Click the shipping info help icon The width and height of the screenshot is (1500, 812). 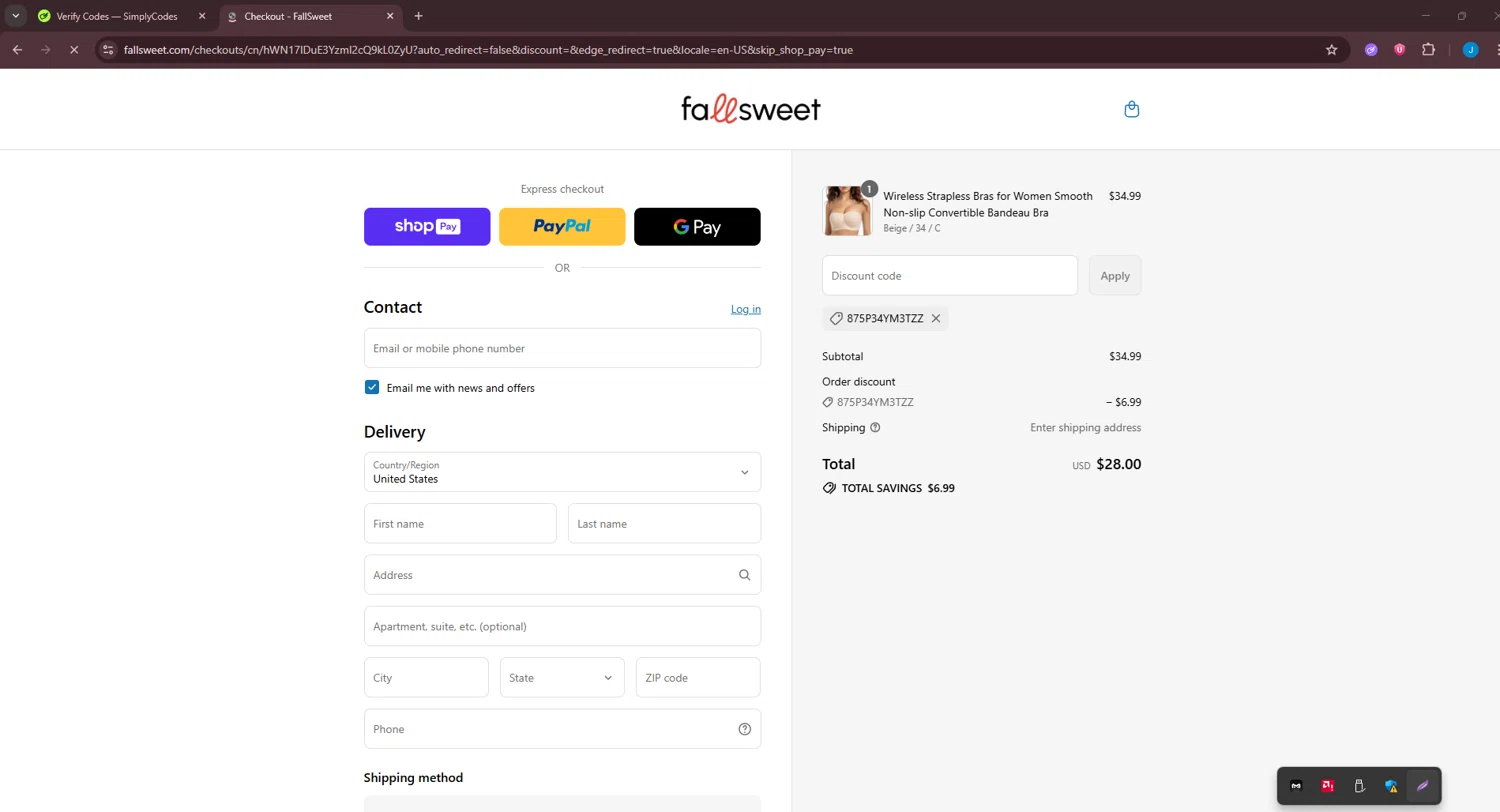[x=875, y=428]
